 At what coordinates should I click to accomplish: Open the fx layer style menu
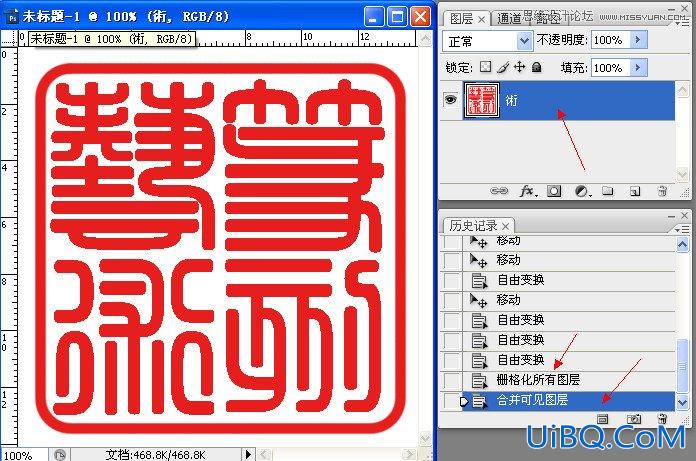pos(527,191)
